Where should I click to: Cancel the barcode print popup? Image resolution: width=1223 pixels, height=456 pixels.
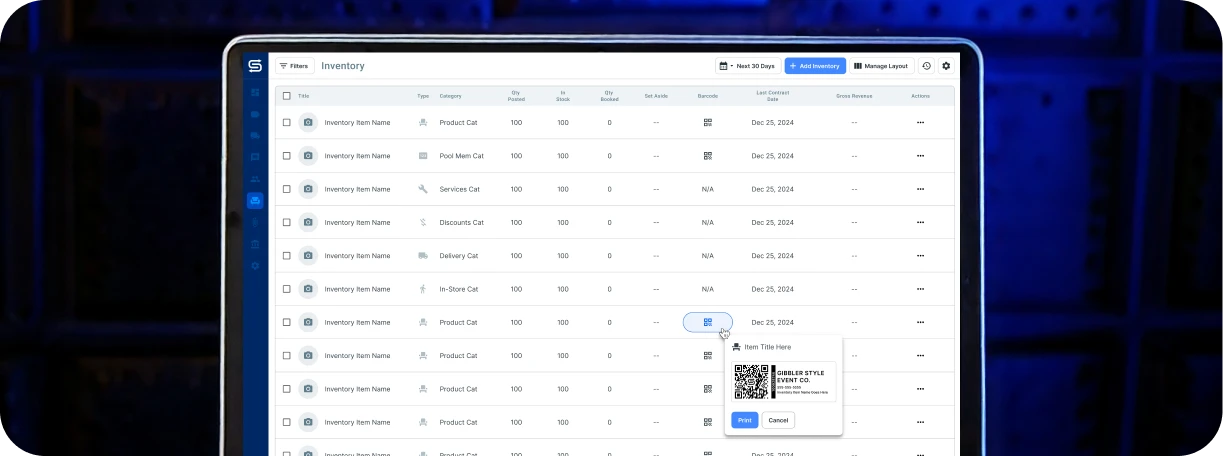coord(778,420)
